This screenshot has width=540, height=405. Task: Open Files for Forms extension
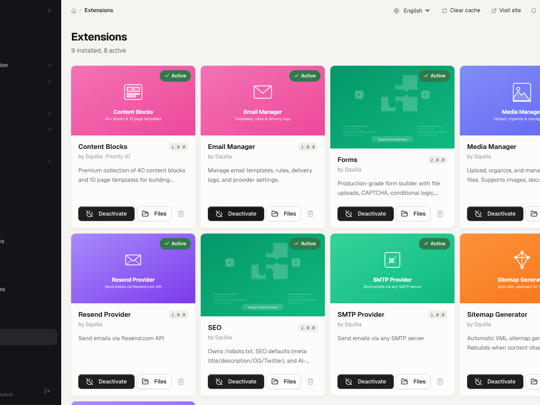(413, 214)
